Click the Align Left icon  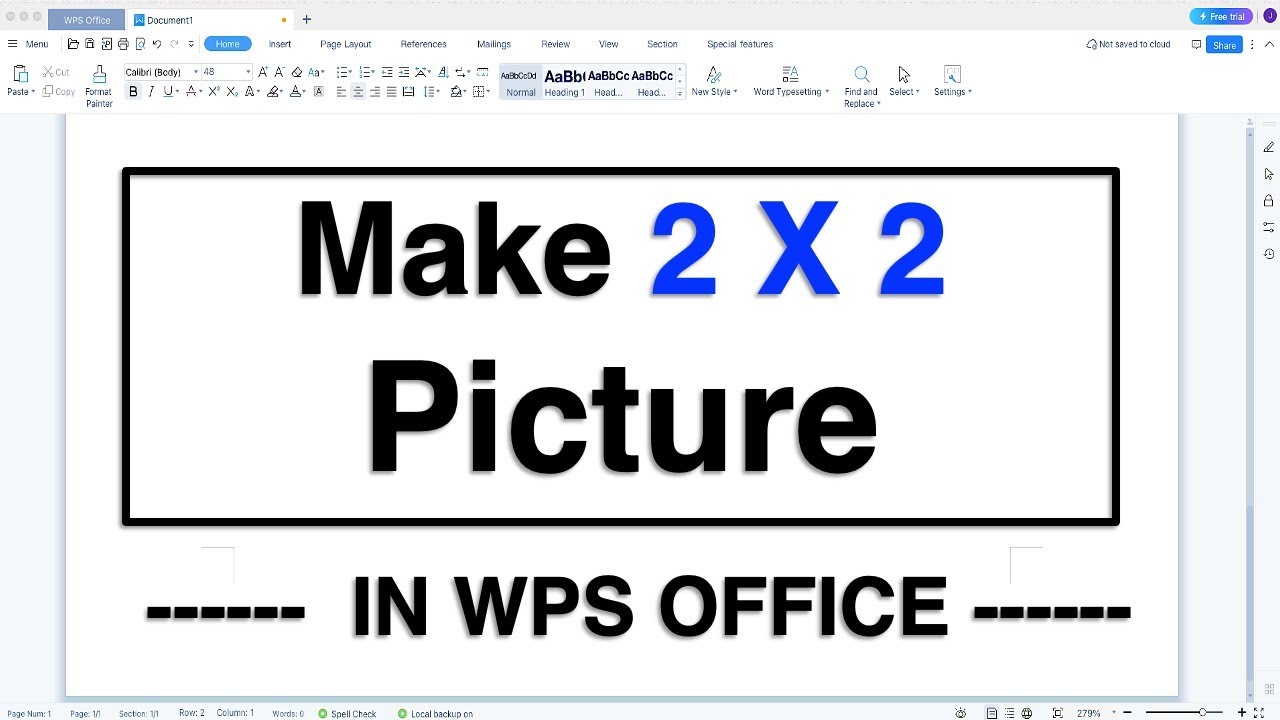[341, 91]
